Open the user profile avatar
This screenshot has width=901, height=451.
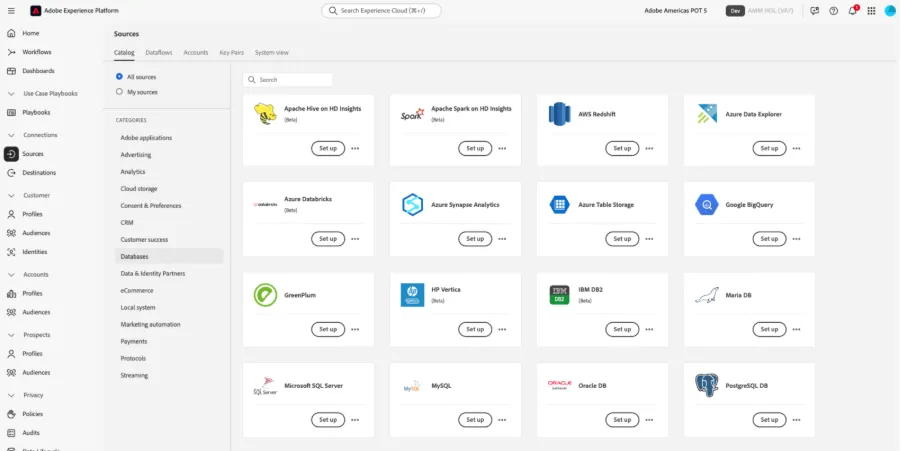[x=890, y=11]
